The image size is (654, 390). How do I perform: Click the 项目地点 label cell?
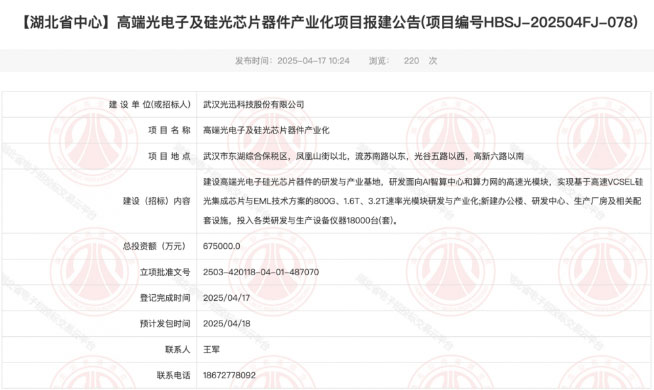point(100,156)
